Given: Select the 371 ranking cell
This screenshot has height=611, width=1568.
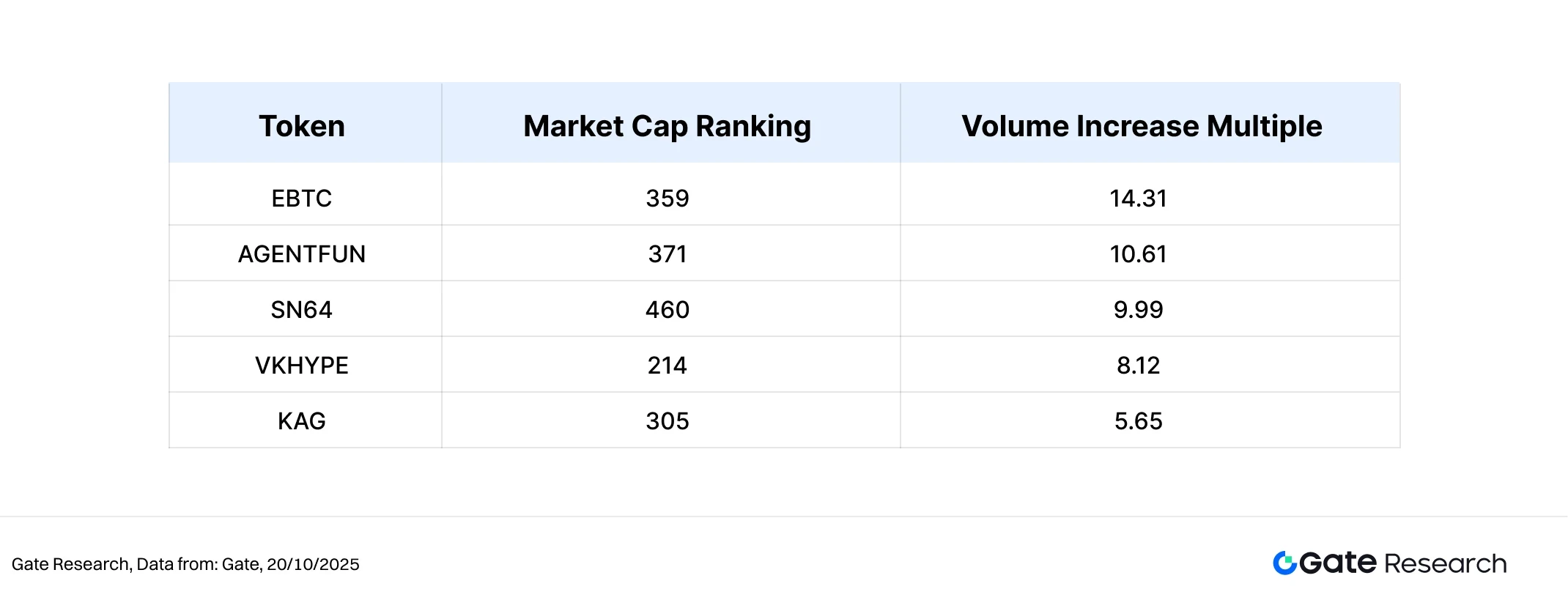Looking at the screenshot, I should click(x=667, y=253).
